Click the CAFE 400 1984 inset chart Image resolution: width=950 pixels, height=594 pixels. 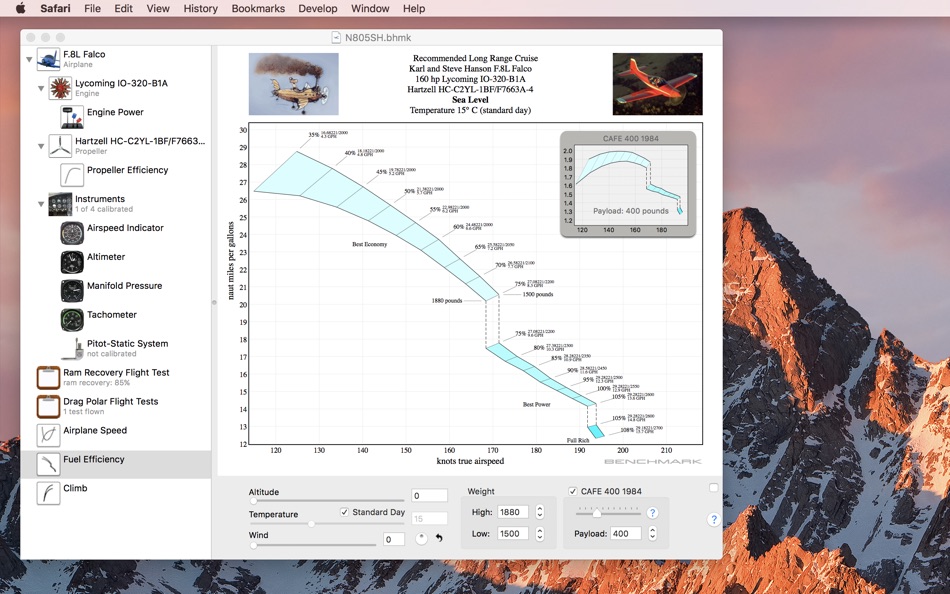click(x=628, y=184)
